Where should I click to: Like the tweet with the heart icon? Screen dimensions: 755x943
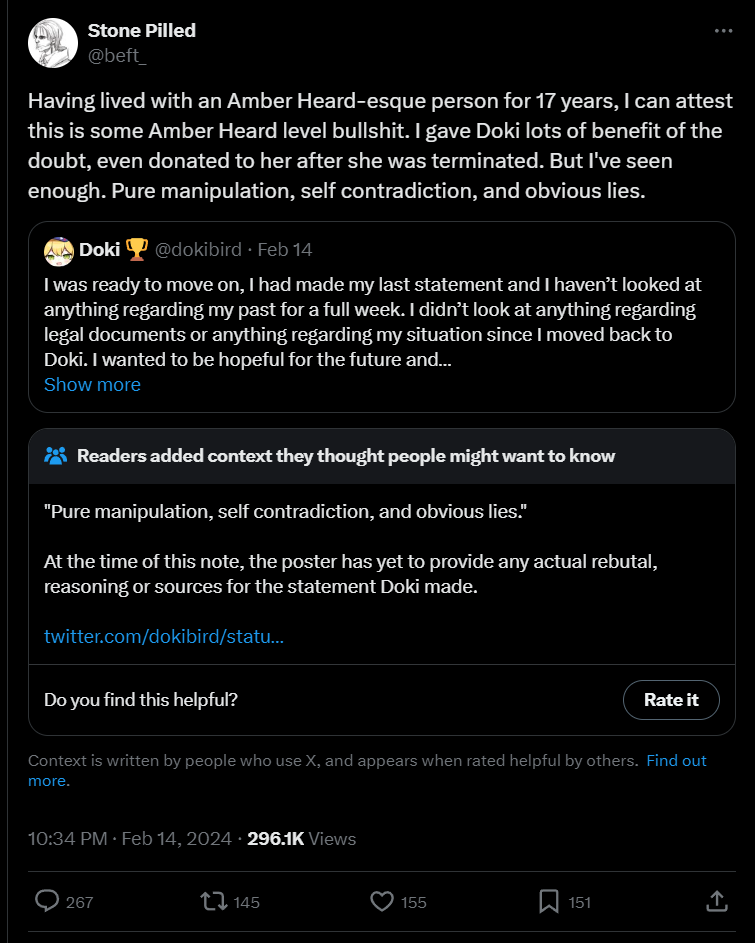click(x=382, y=901)
